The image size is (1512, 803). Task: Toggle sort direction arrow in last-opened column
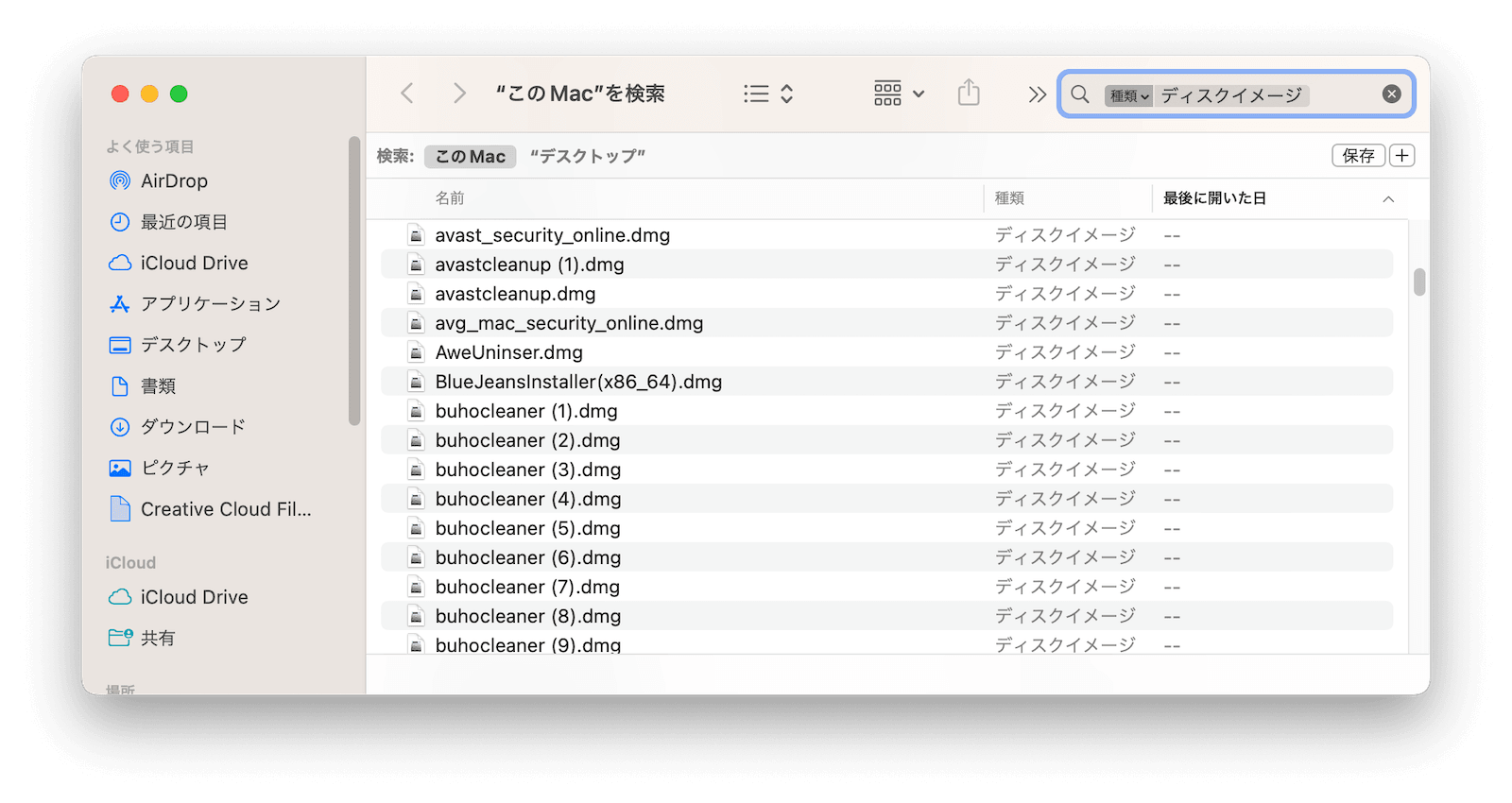tap(1388, 199)
